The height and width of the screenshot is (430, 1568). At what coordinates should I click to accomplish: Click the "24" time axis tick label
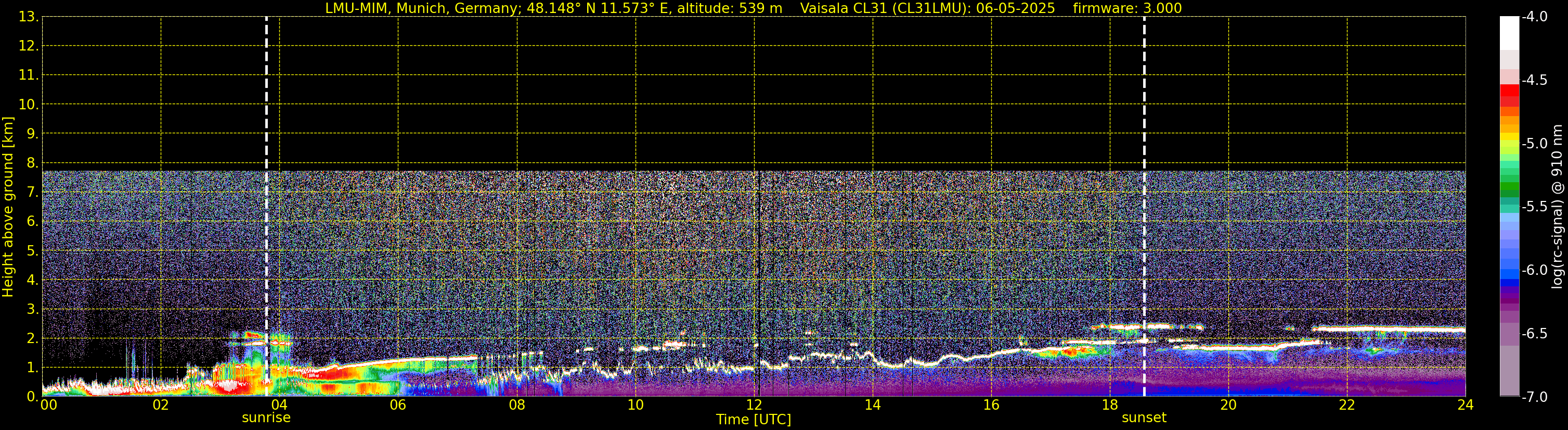pyautogui.click(x=1466, y=405)
